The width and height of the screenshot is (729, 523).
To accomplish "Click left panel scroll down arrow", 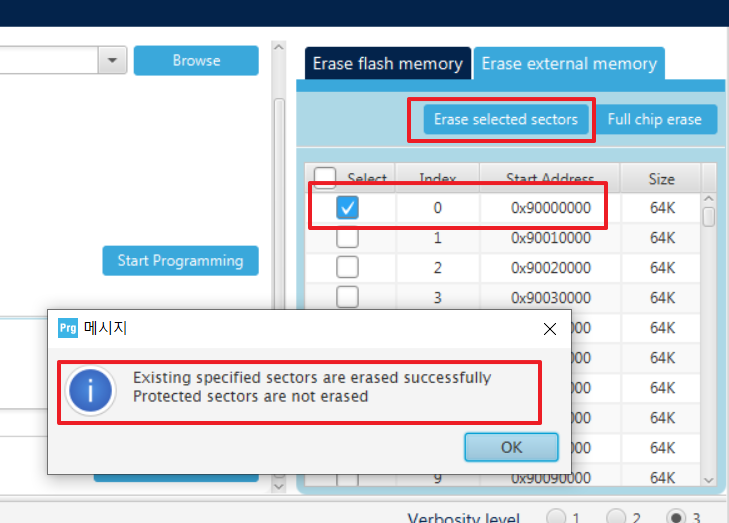I will click(278, 486).
